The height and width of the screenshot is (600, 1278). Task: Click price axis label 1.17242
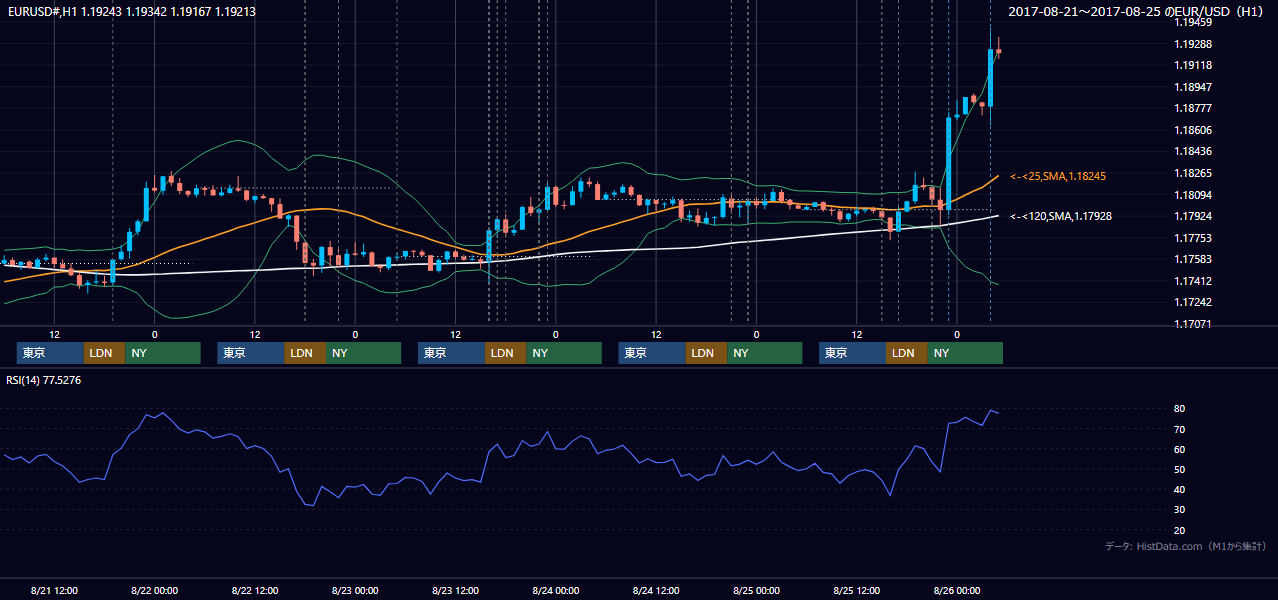pos(1192,302)
